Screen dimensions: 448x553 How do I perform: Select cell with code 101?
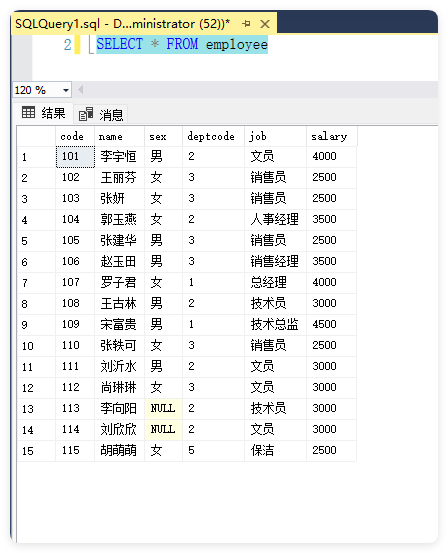75,157
